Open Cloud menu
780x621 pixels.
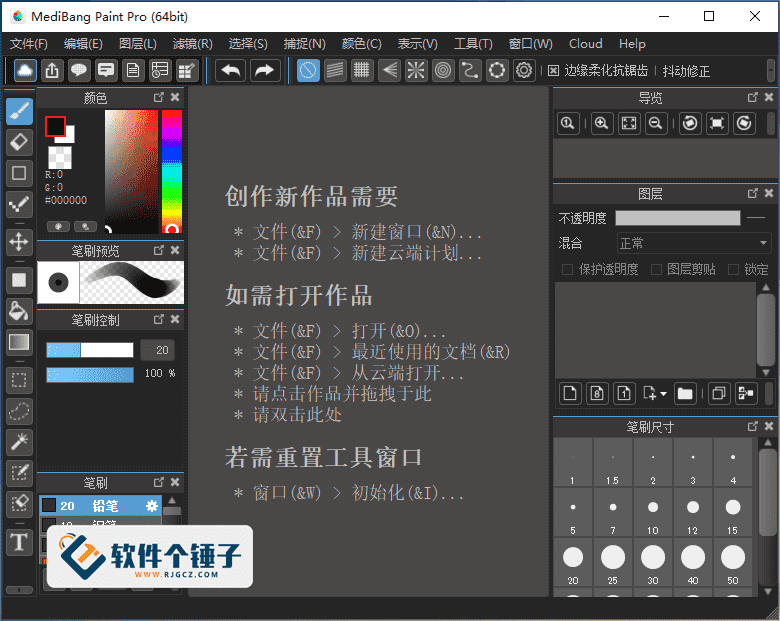pyautogui.click(x=585, y=44)
